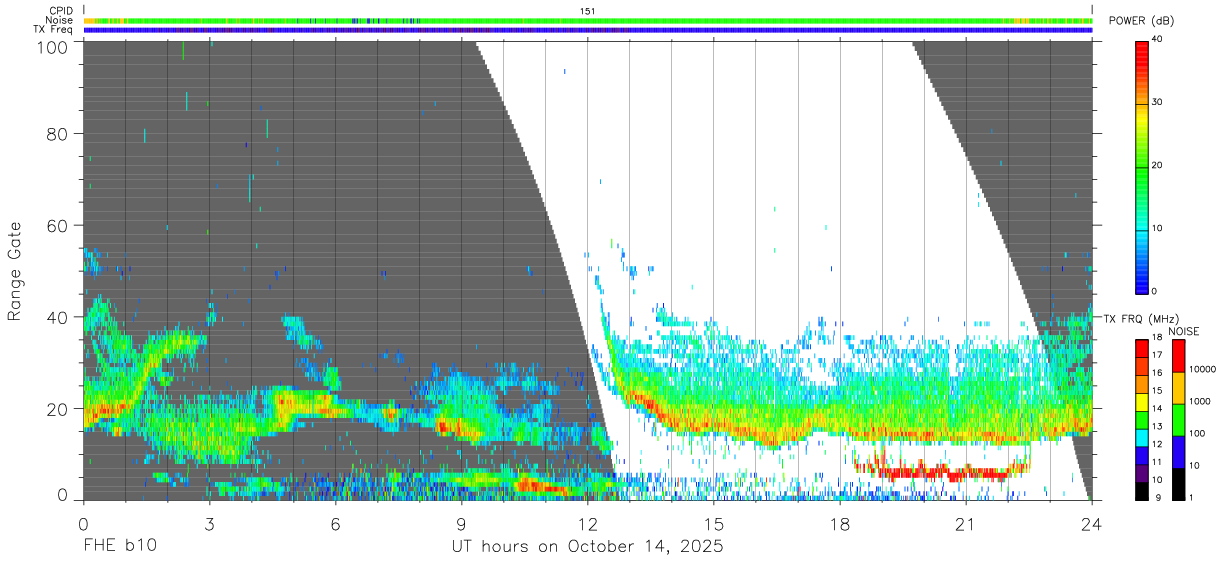1228x567 pixels.
Task: Click the 18 label on UT hours axis
Action: (840, 524)
